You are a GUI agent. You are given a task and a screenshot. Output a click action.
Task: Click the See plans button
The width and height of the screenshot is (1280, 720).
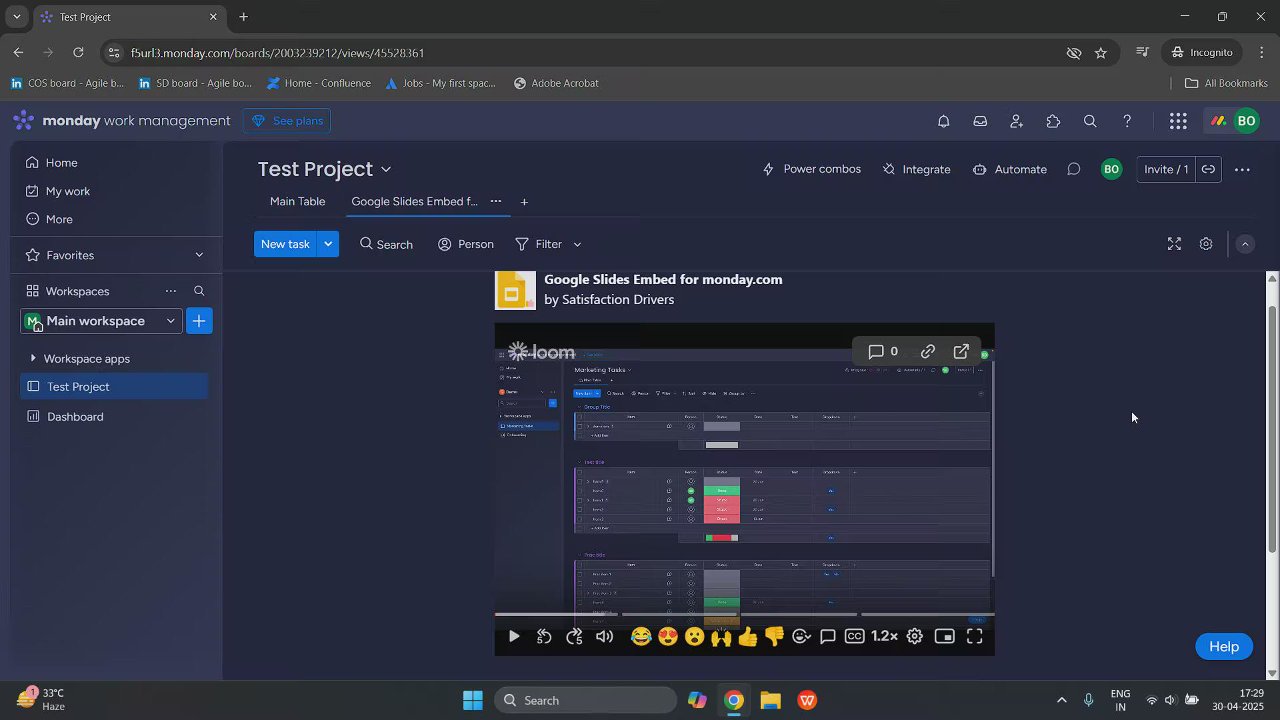[x=287, y=121]
